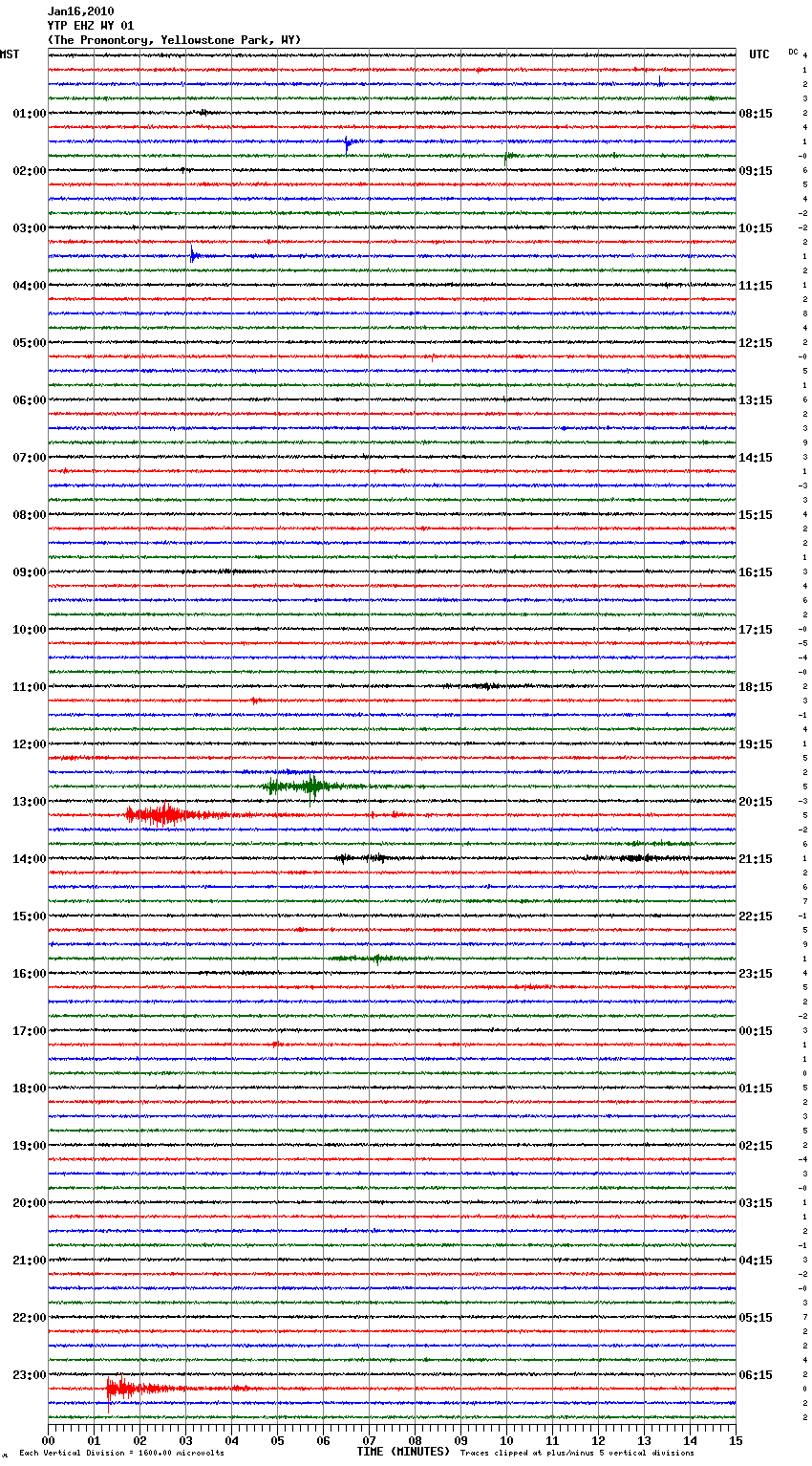Select the 09:00 MST time label

click(x=30, y=572)
